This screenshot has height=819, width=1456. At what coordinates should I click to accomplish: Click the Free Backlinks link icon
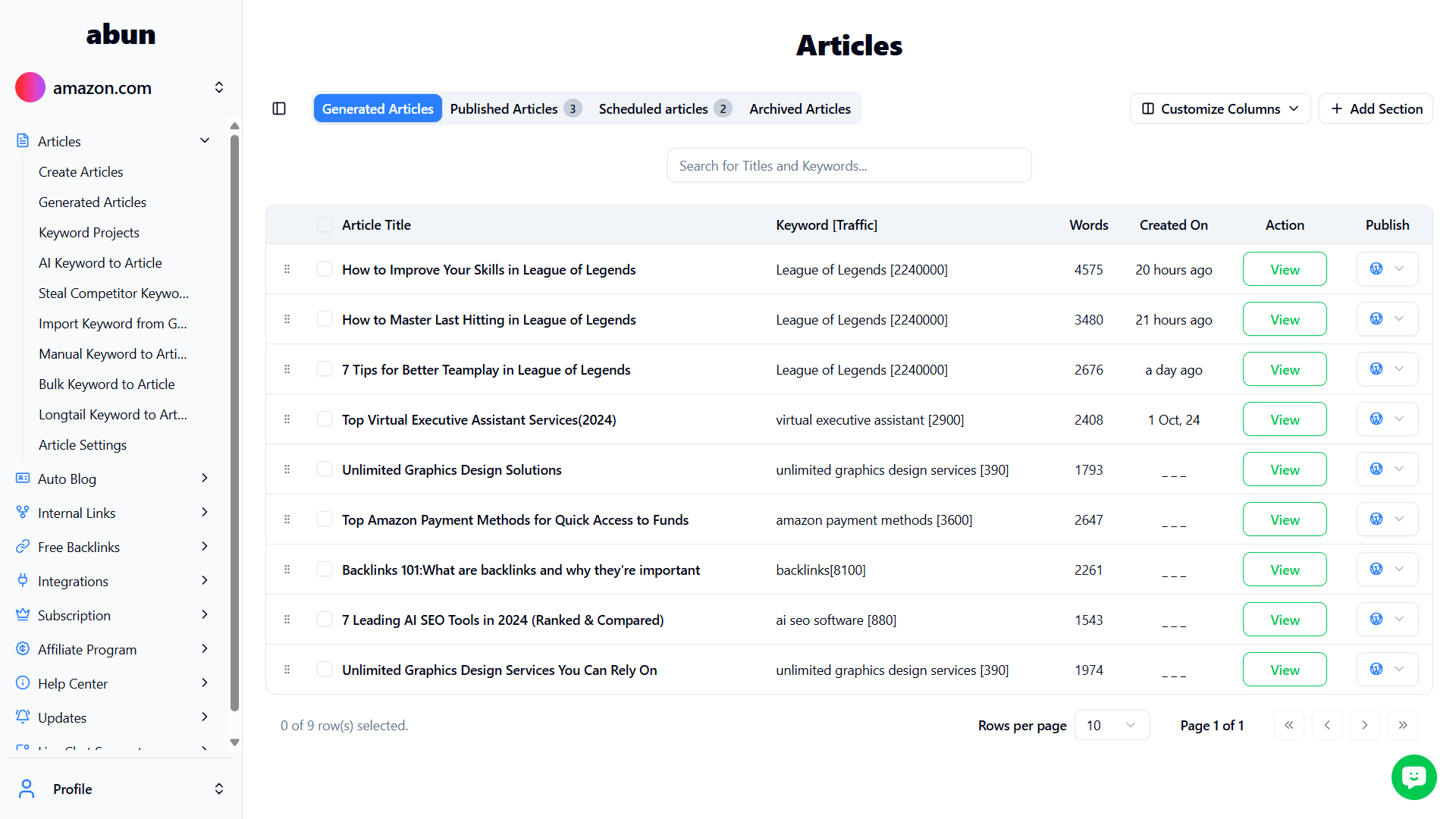pos(23,546)
